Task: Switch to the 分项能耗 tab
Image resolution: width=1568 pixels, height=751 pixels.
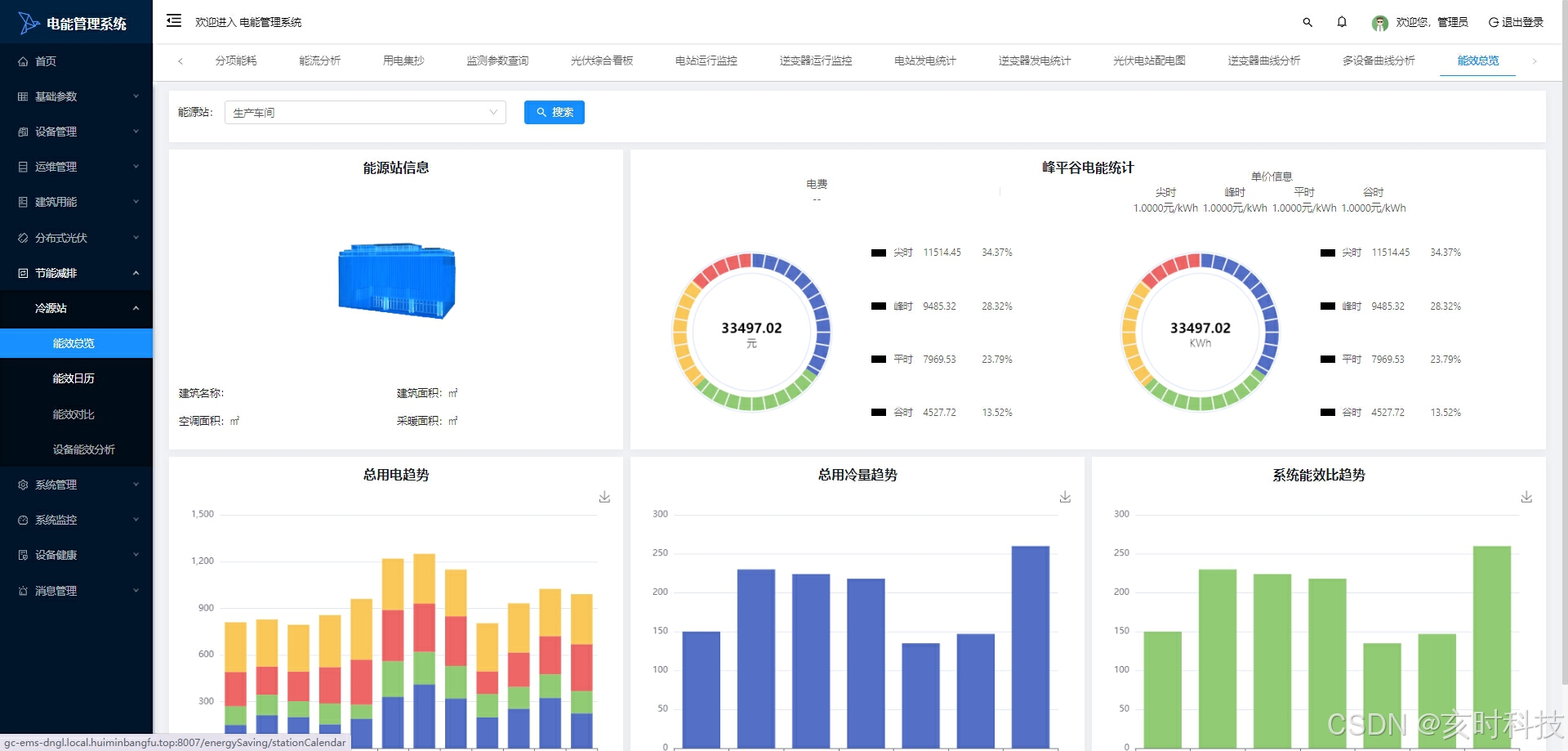Action: tap(236, 60)
